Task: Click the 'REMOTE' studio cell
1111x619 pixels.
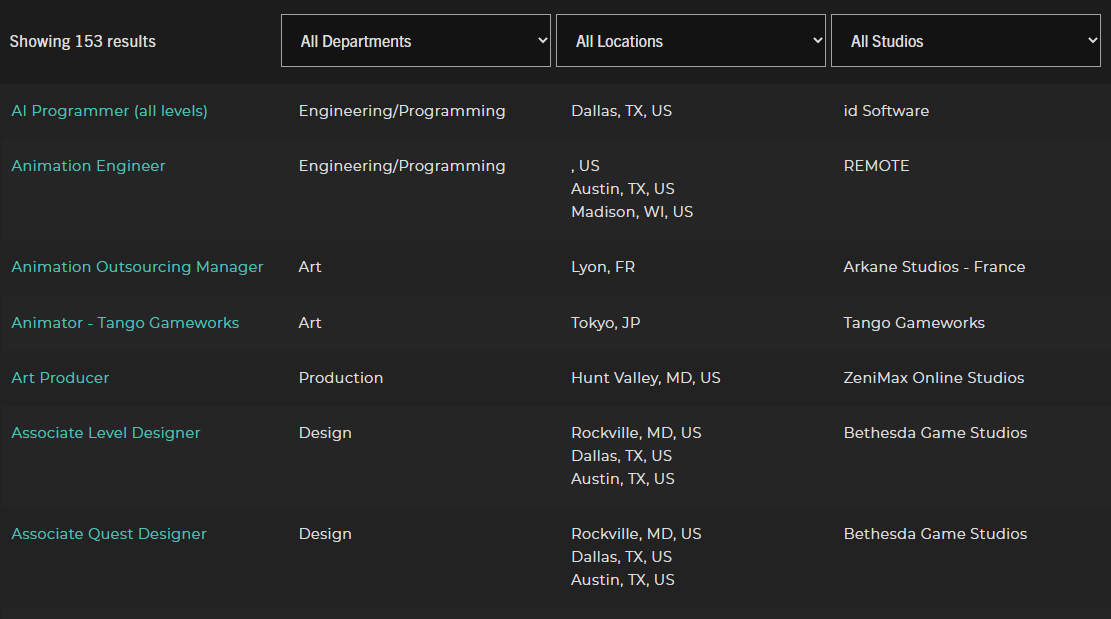Action: 876,166
